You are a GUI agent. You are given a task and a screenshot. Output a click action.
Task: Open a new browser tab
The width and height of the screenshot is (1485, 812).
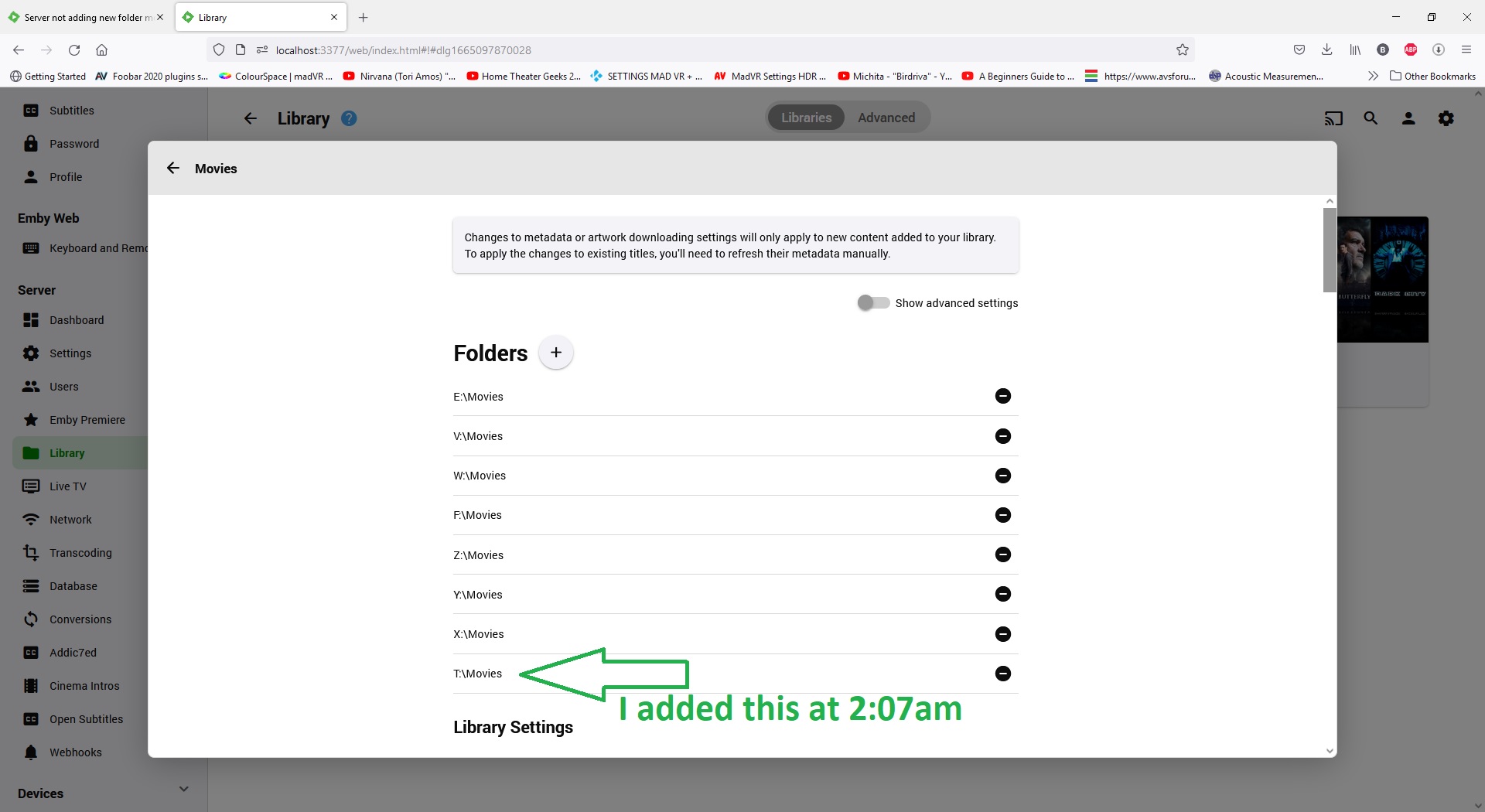[363, 17]
